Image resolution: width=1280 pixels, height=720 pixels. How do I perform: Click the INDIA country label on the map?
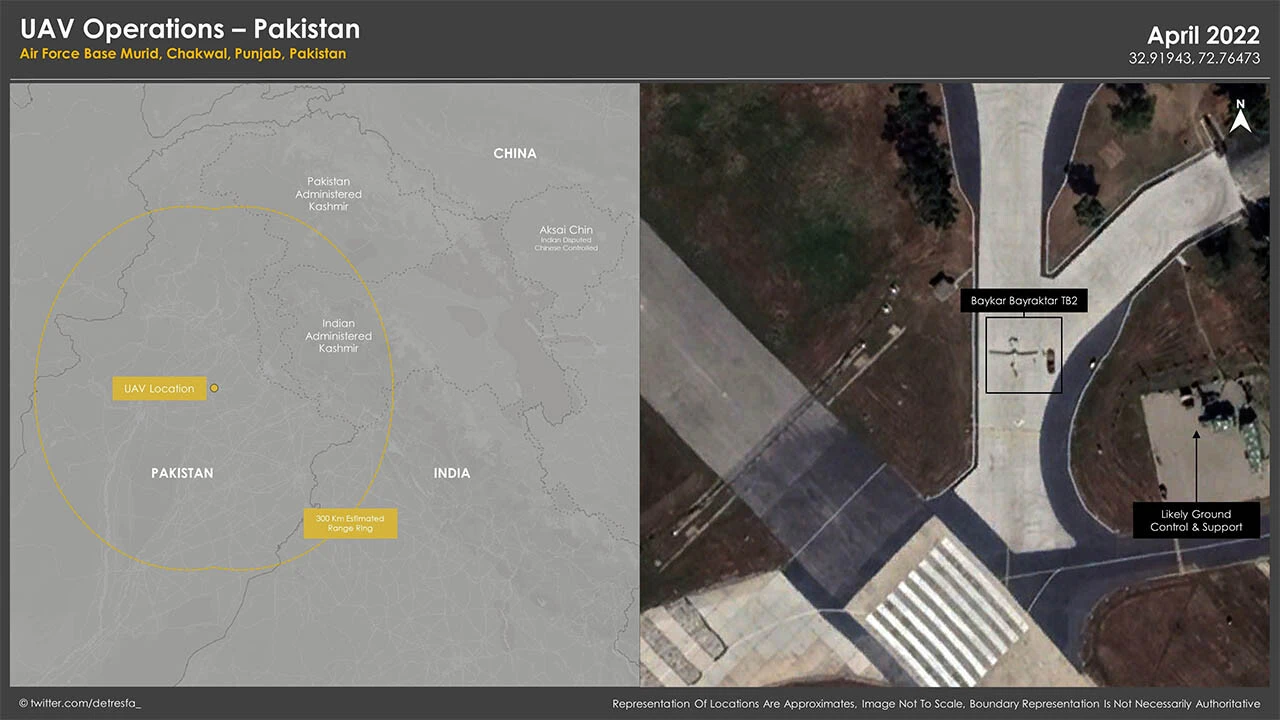[452, 473]
